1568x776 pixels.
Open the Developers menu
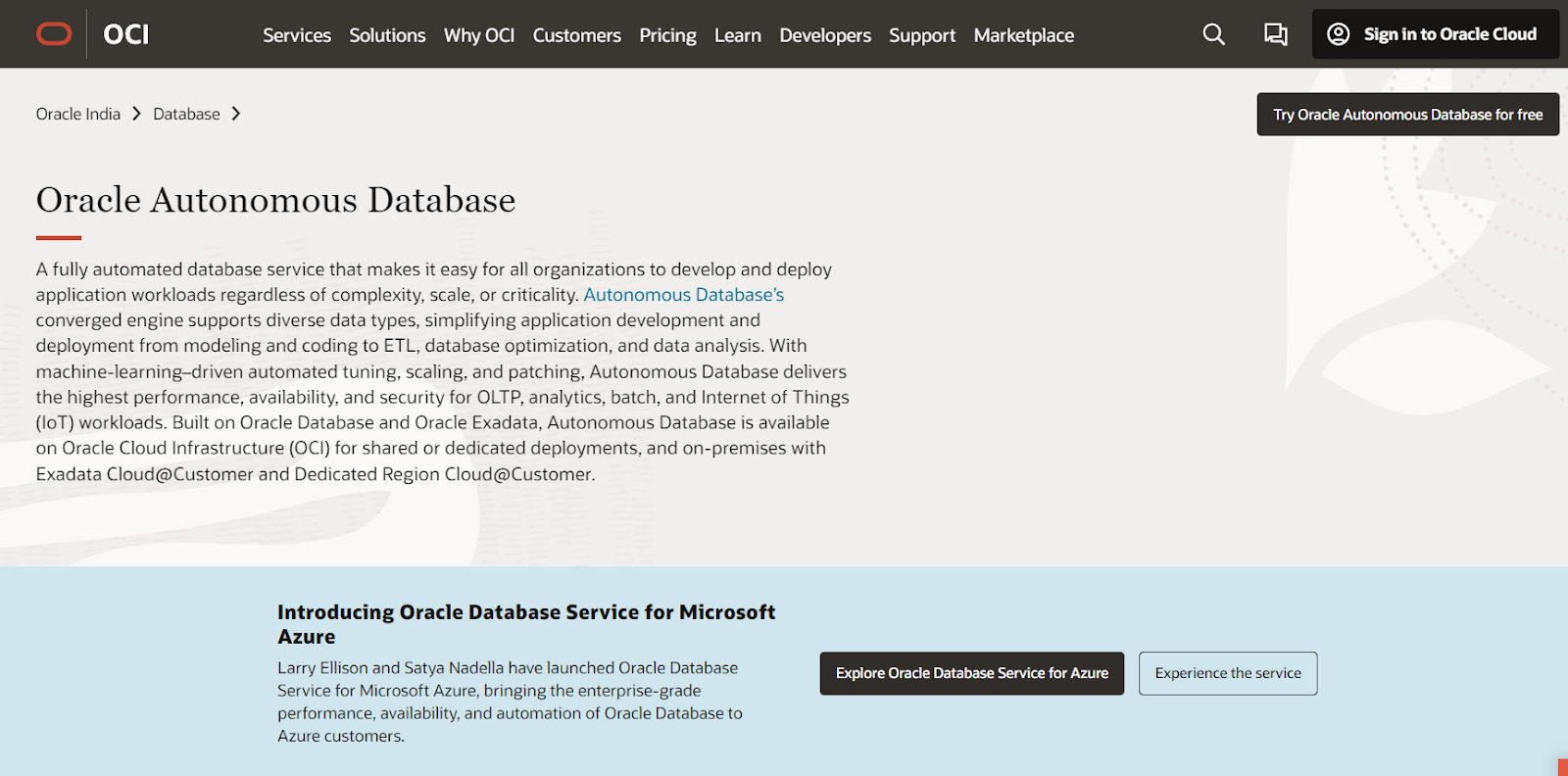825,35
